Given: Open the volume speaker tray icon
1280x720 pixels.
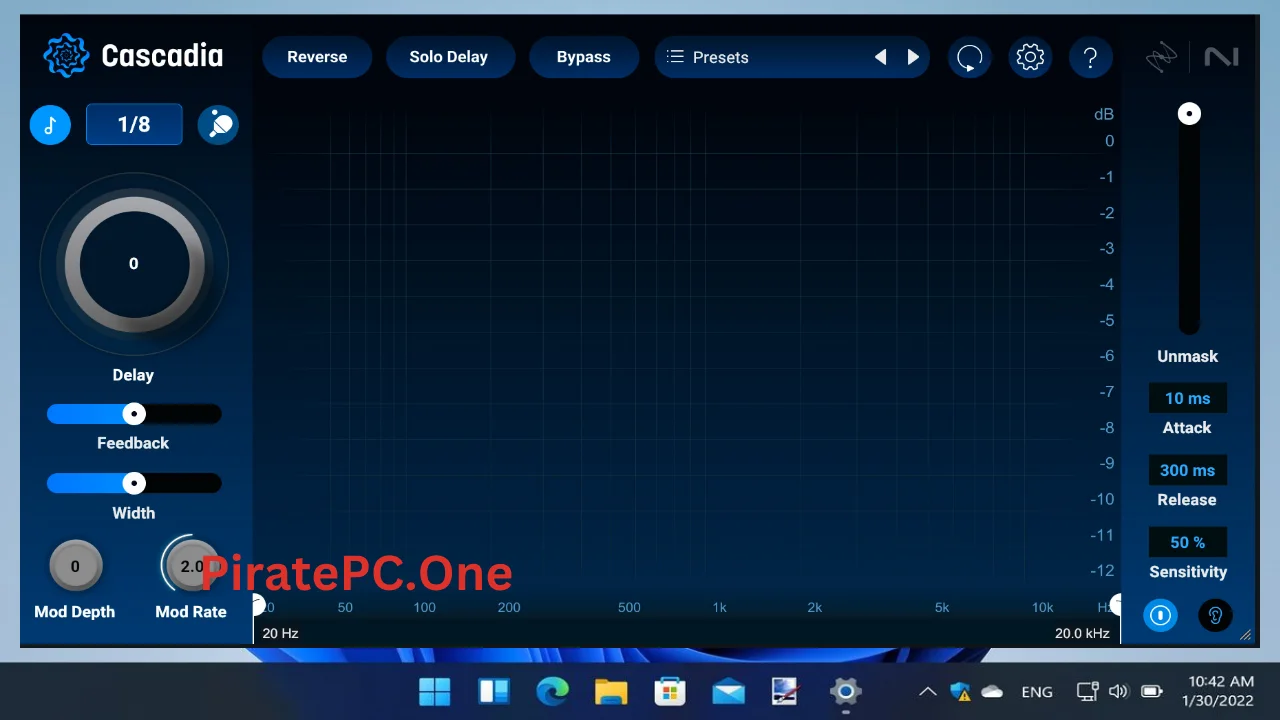Looking at the screenshot, I should coord(1119,691).
